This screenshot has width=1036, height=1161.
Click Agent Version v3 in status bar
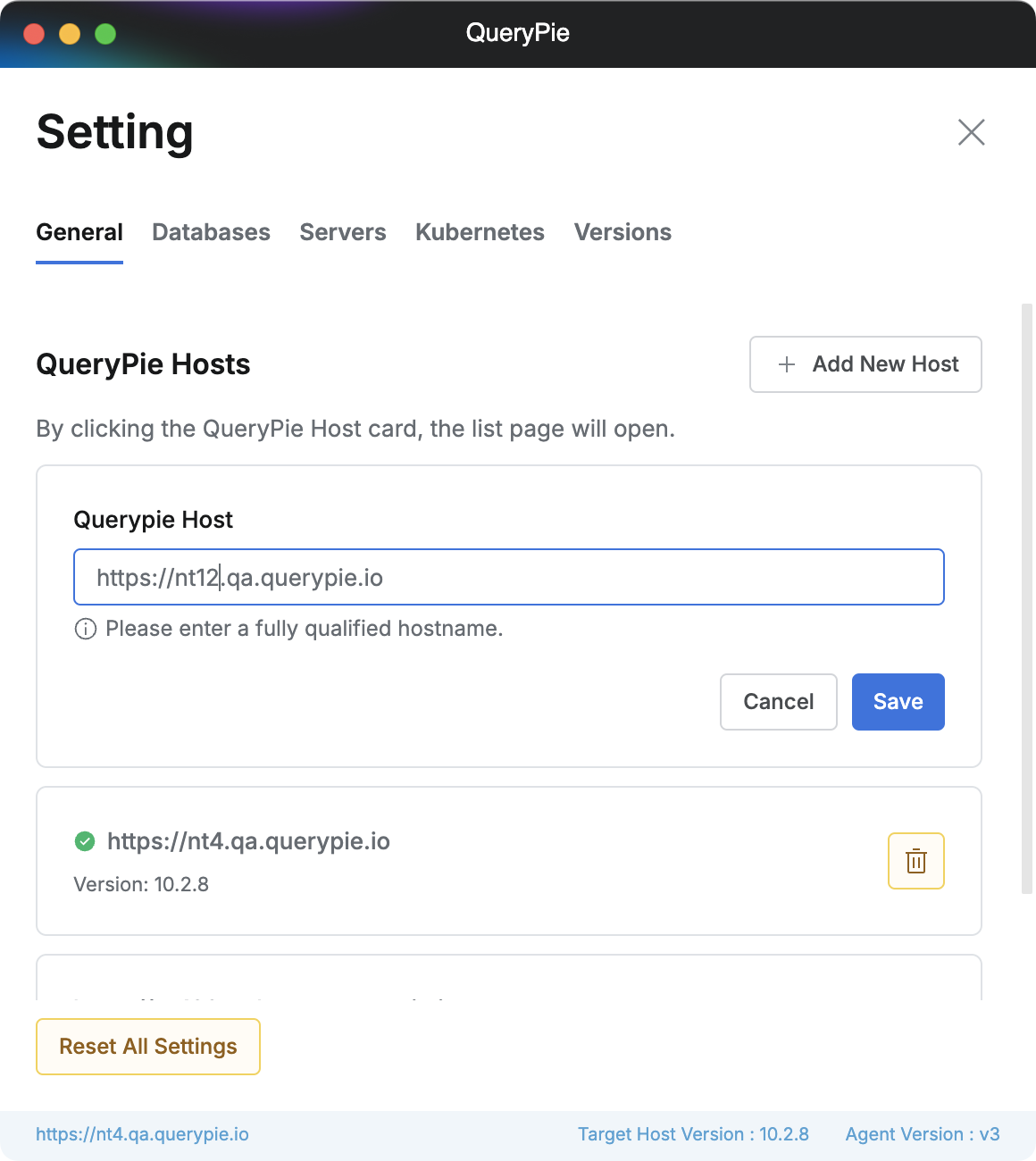(922, 1134)
